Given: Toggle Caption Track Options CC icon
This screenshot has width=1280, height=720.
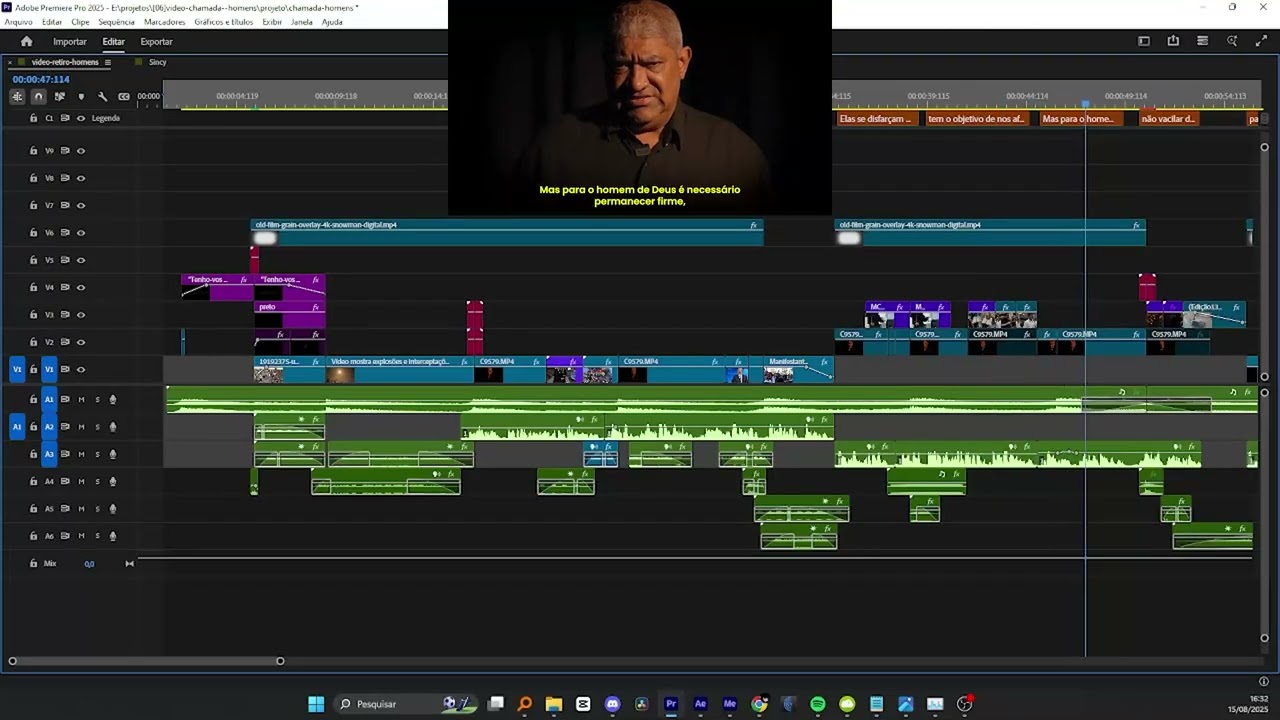Looking at the screenshot, I should (124, 97).
